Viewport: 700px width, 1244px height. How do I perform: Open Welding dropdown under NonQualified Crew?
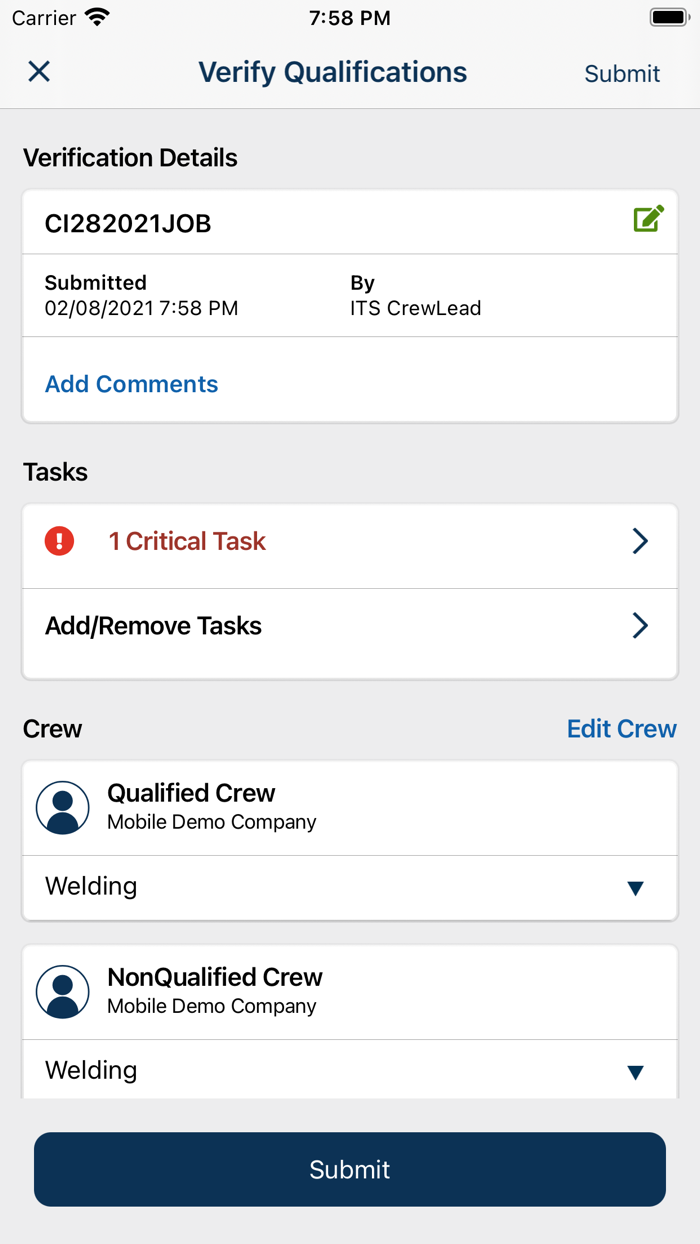634,1070
